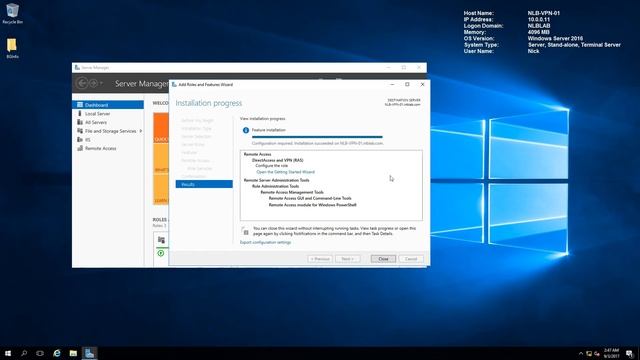The height and width of the screenshot is (360, 640).
Task: Click the Close button in the wizard
Action: (383, 259)
